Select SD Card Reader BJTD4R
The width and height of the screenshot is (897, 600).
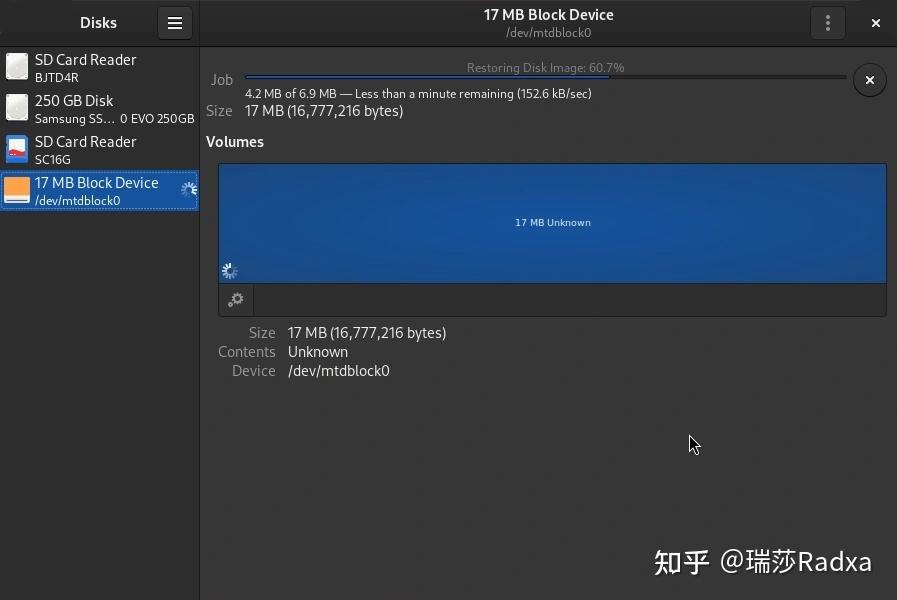click(x=100, y=67)
